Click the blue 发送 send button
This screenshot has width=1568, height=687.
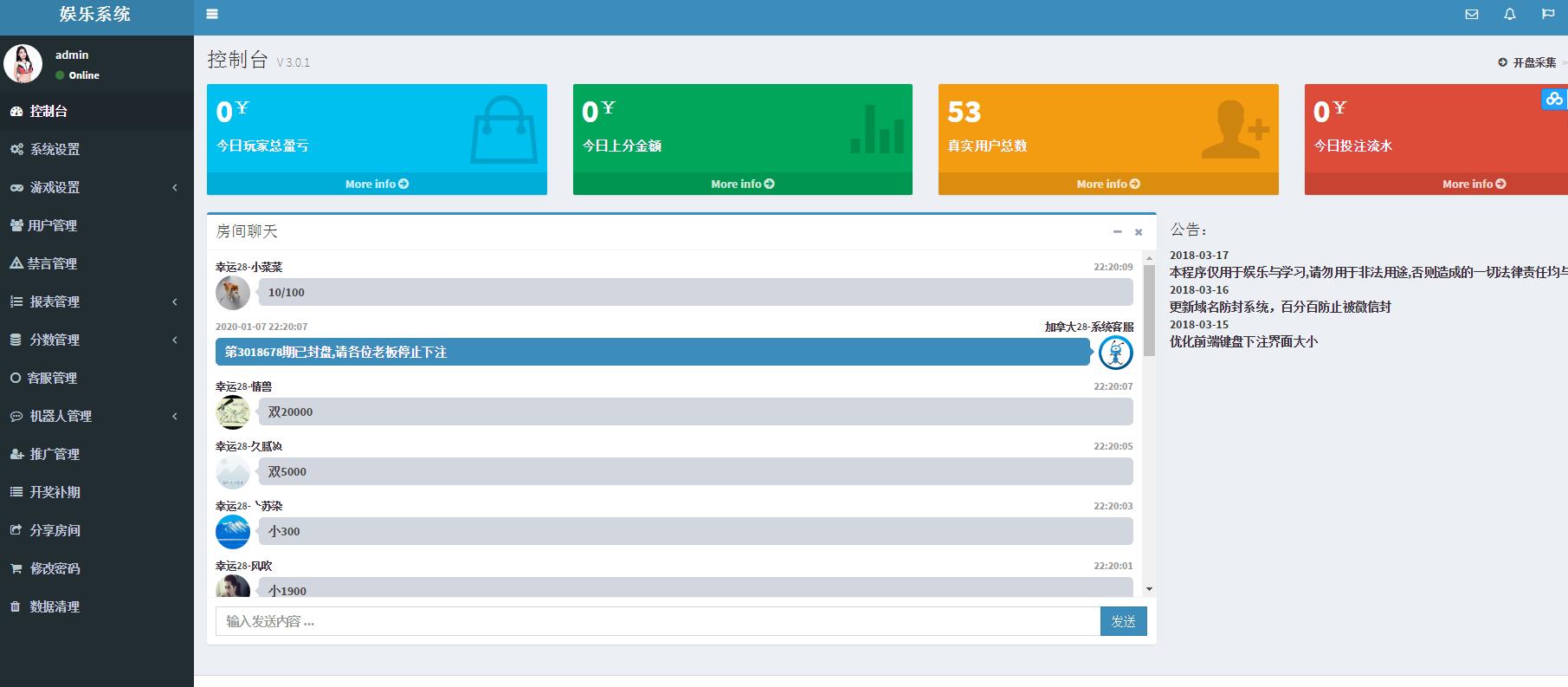point(1123,621)
